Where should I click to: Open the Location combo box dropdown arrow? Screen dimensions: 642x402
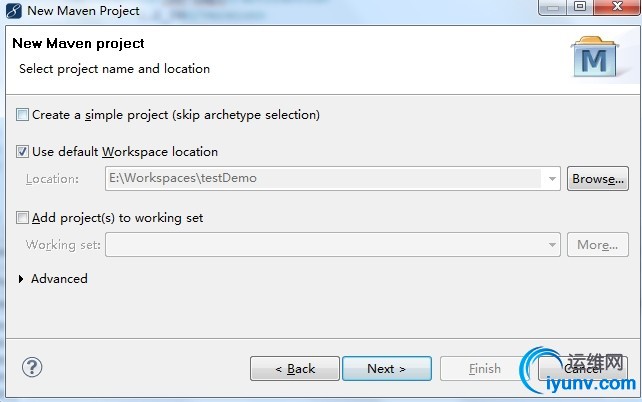tap(552, 179)
